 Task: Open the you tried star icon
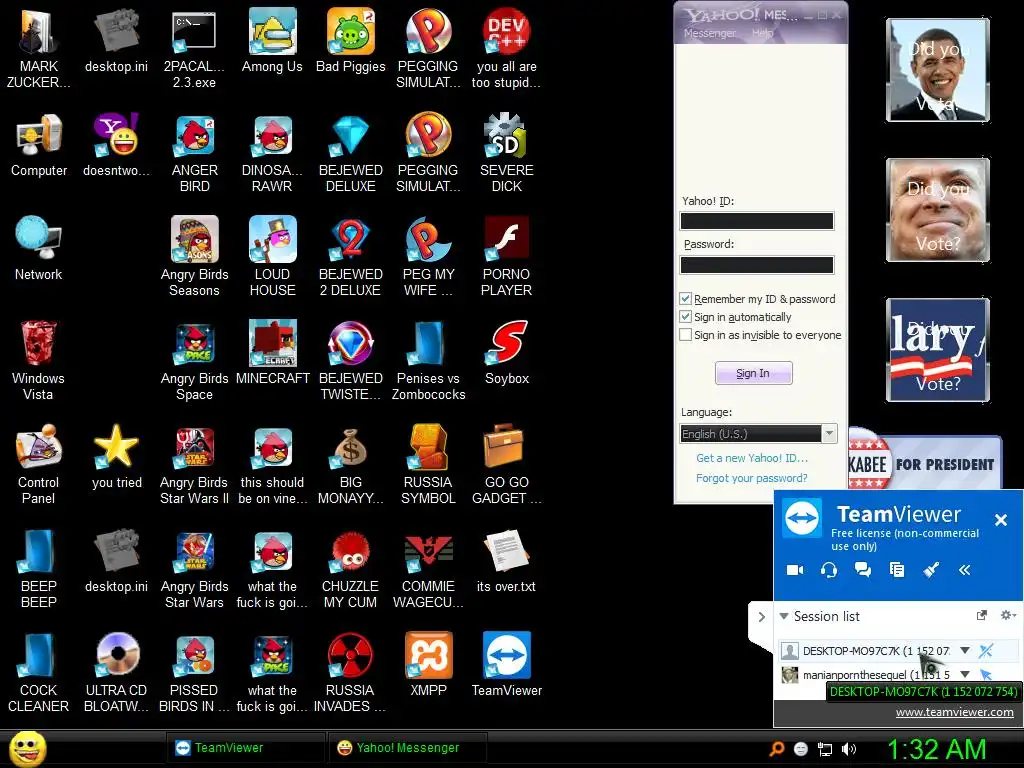(116, 457)
